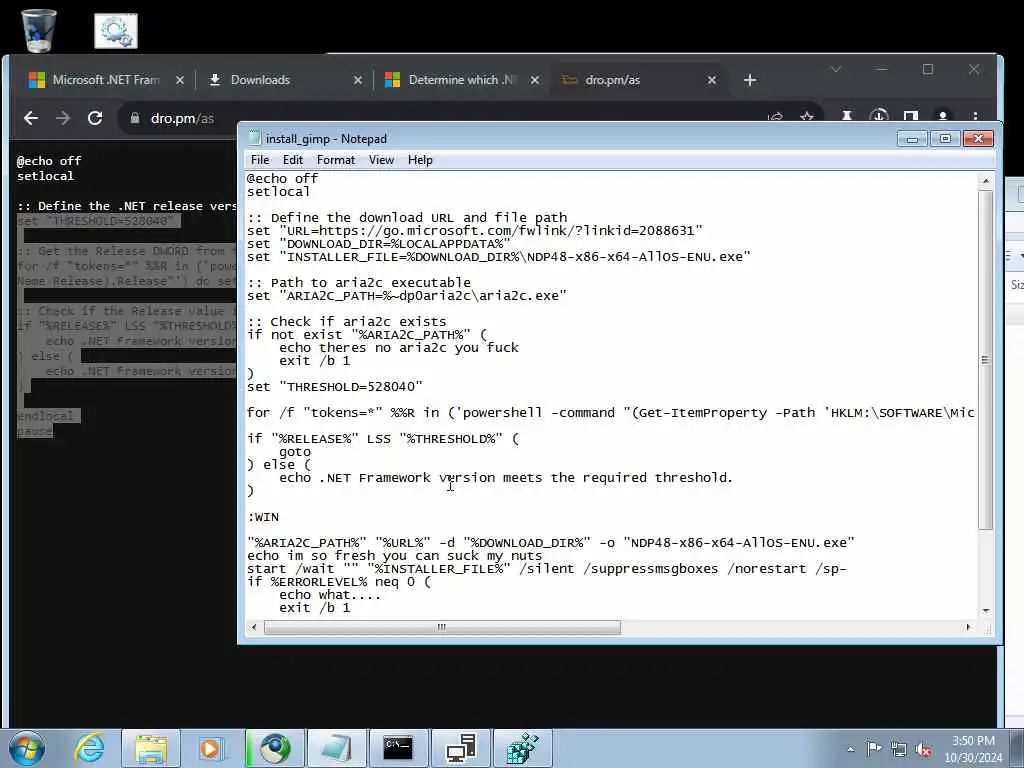Switch to the browser taskbar button

pos(275,748)
